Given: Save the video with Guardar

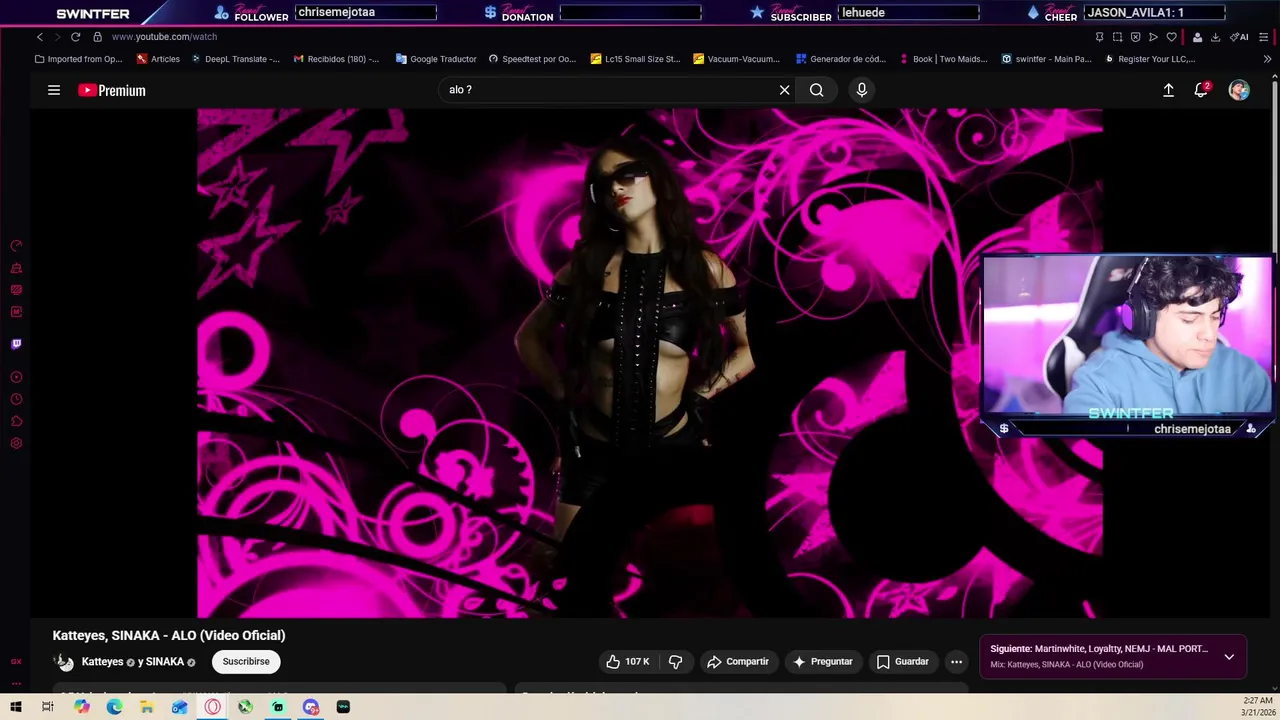Looking at the screenshot, I should [903, 661].
